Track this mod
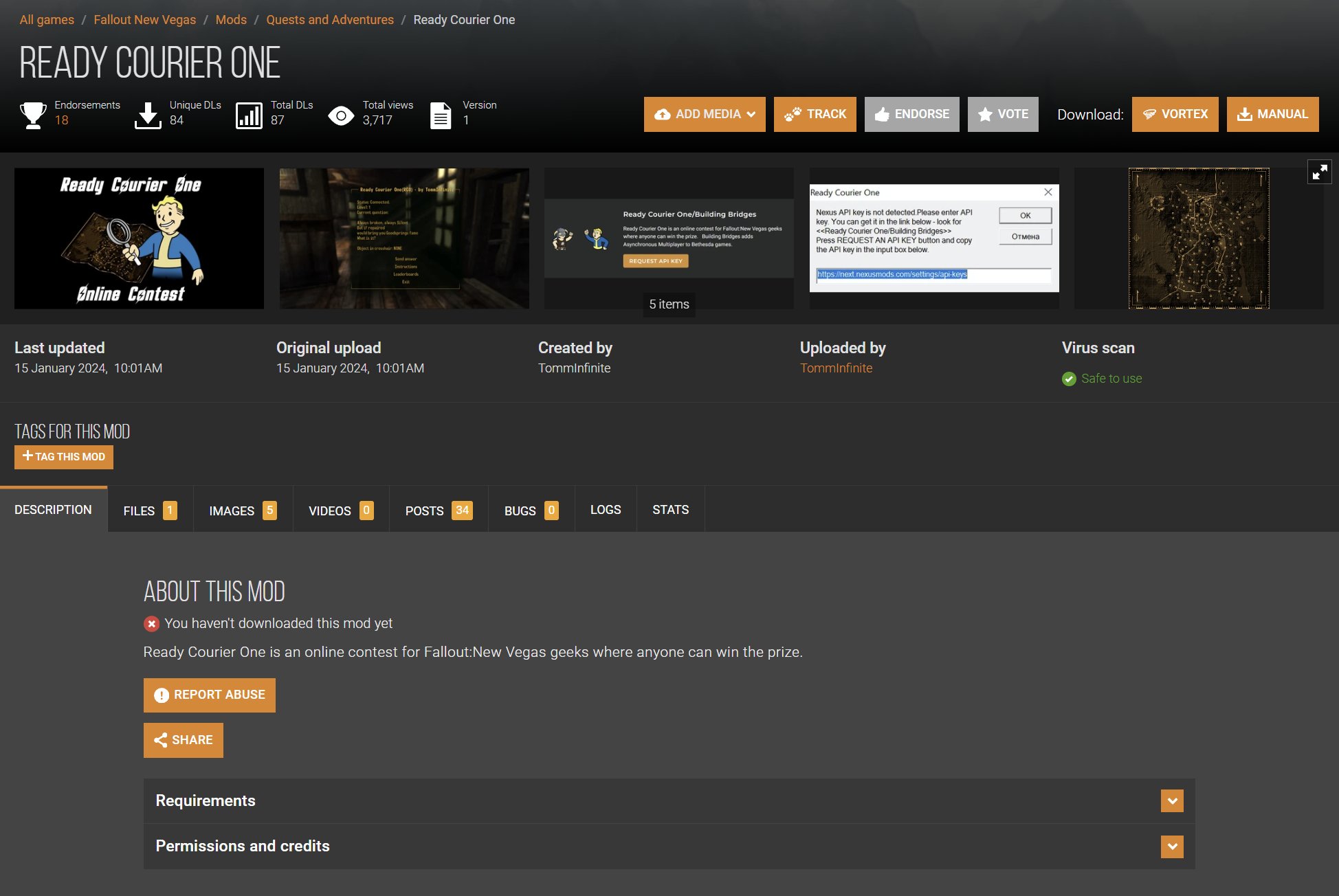 [x=815, y=114]
